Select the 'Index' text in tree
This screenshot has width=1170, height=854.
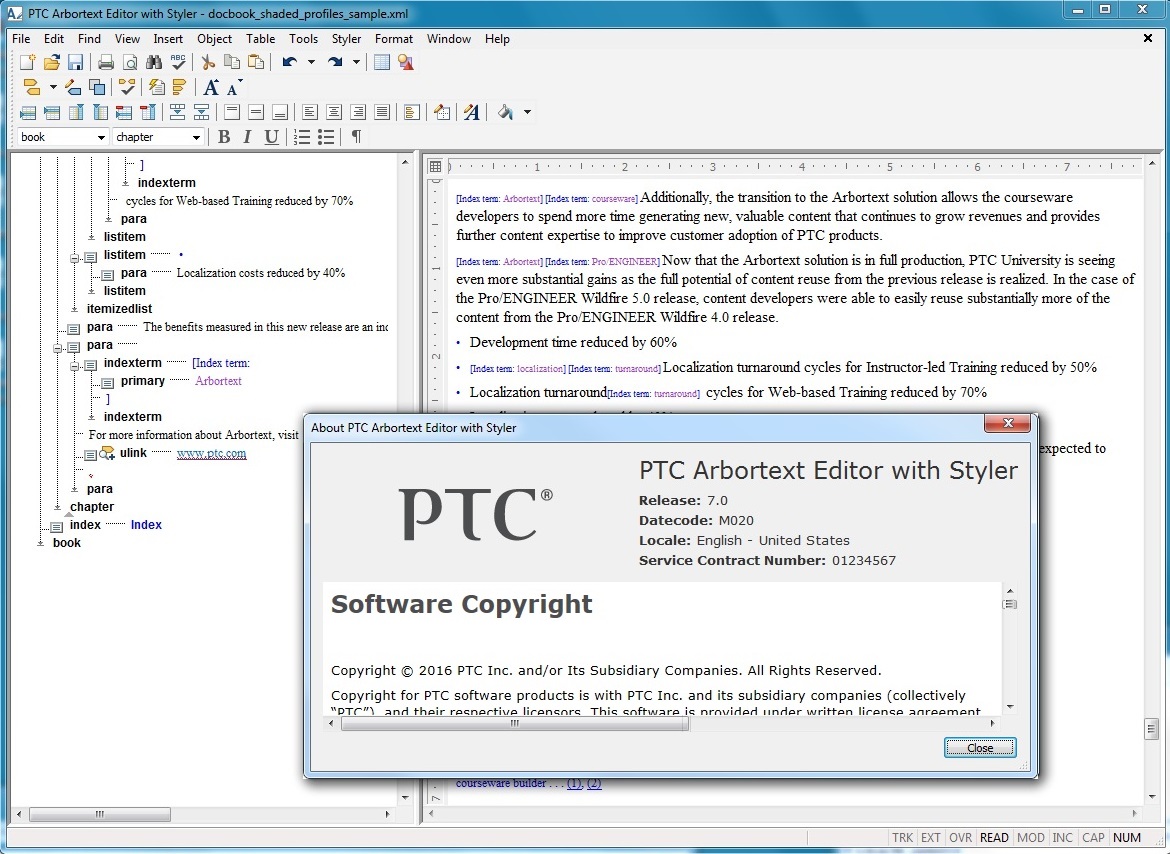146,525
